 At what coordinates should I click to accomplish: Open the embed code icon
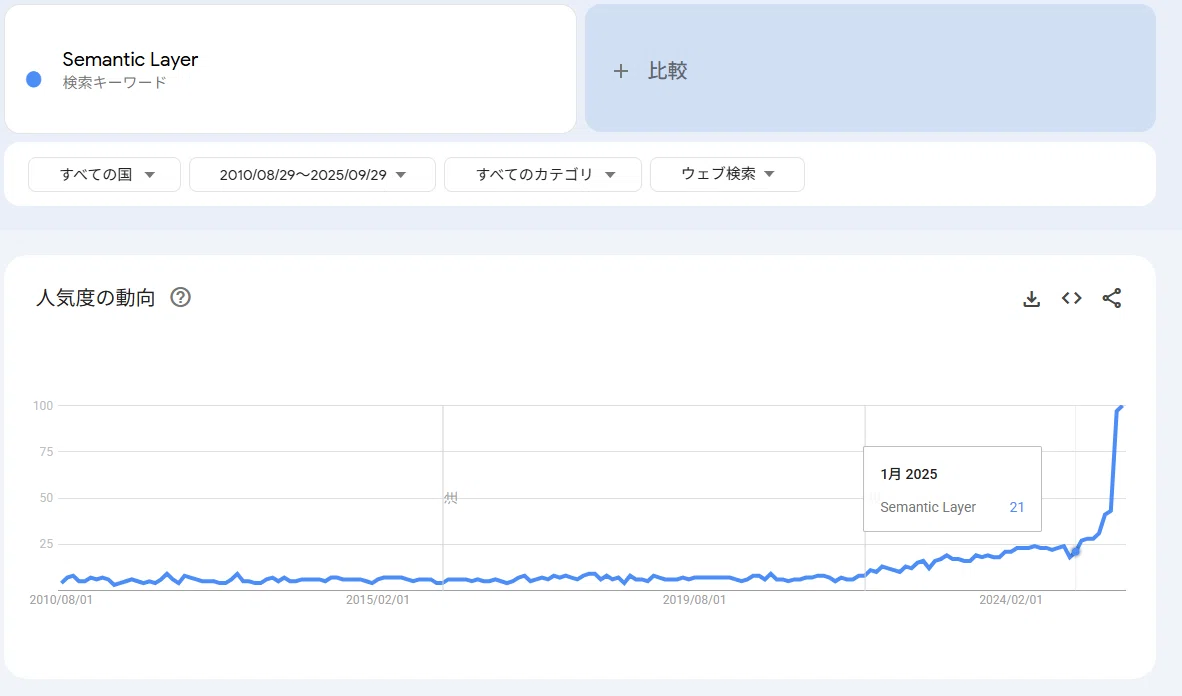1071,298
